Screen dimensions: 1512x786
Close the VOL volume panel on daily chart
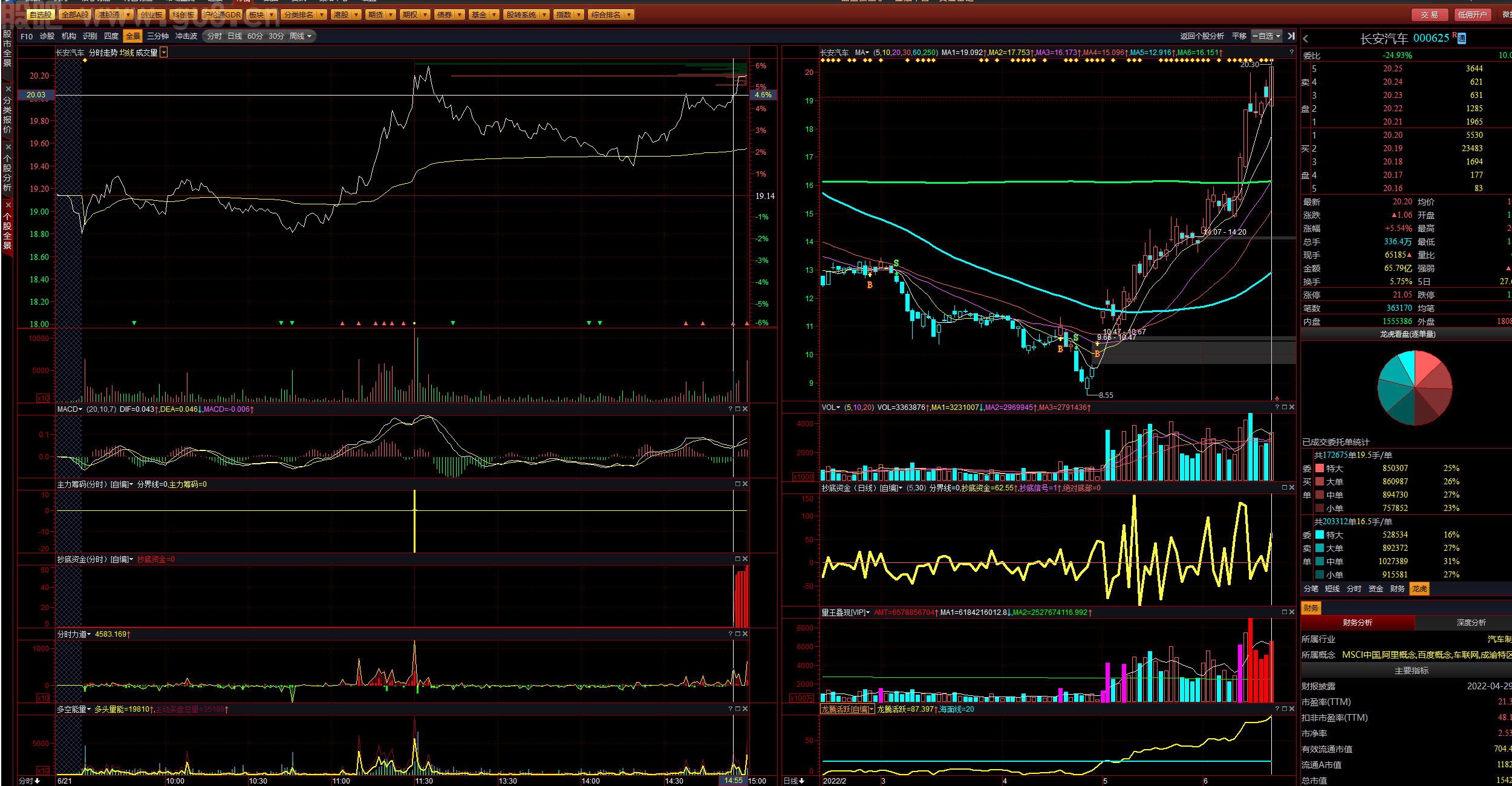click(1292, 408)
